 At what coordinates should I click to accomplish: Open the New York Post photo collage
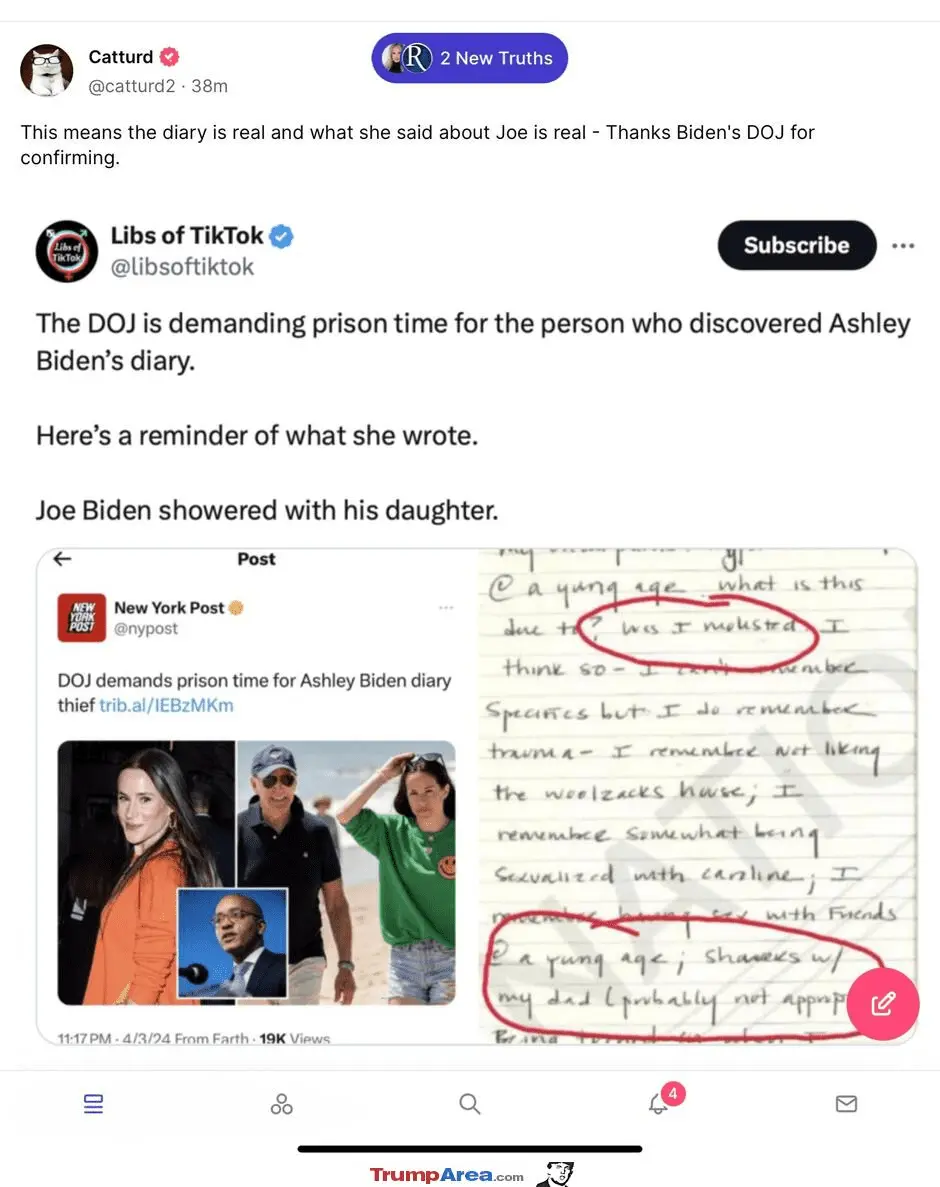257,873
